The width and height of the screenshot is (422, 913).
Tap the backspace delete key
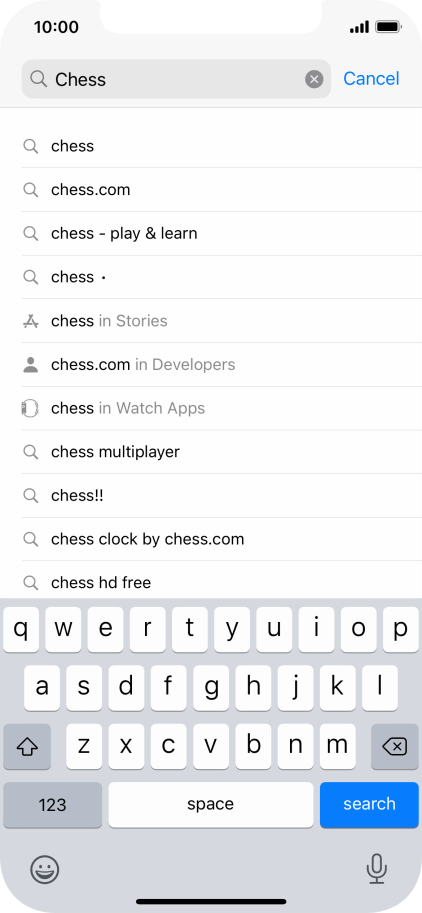tap(395, 746)
